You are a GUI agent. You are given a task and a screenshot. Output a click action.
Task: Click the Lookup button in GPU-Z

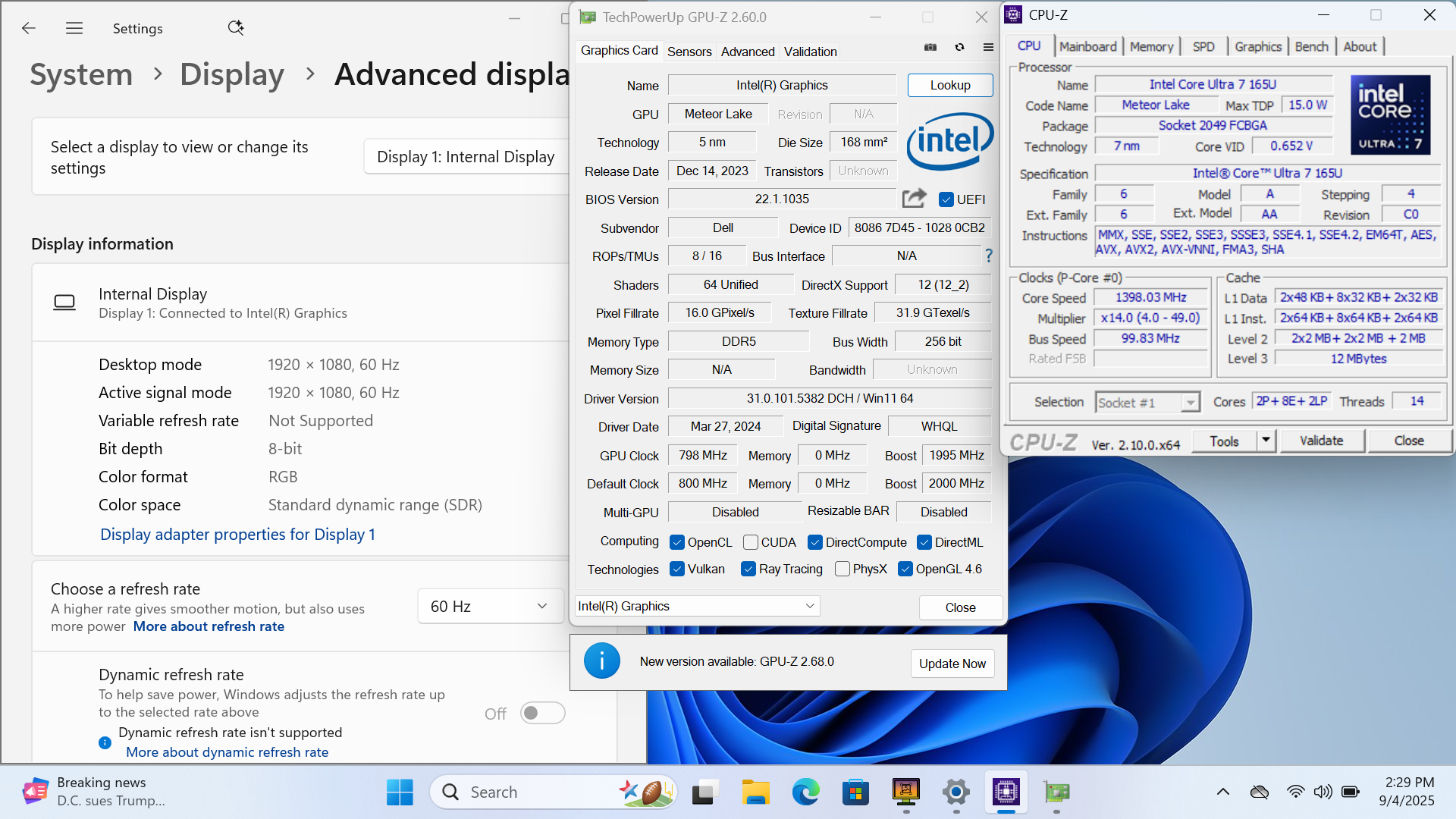click(950, 85)
